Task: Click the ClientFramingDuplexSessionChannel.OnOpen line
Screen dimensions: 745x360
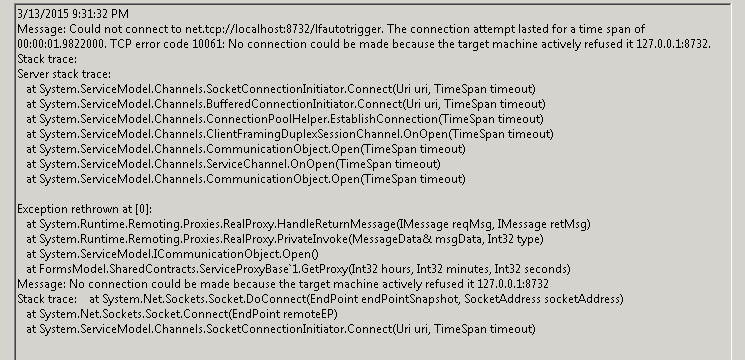Action: (290, 134)
